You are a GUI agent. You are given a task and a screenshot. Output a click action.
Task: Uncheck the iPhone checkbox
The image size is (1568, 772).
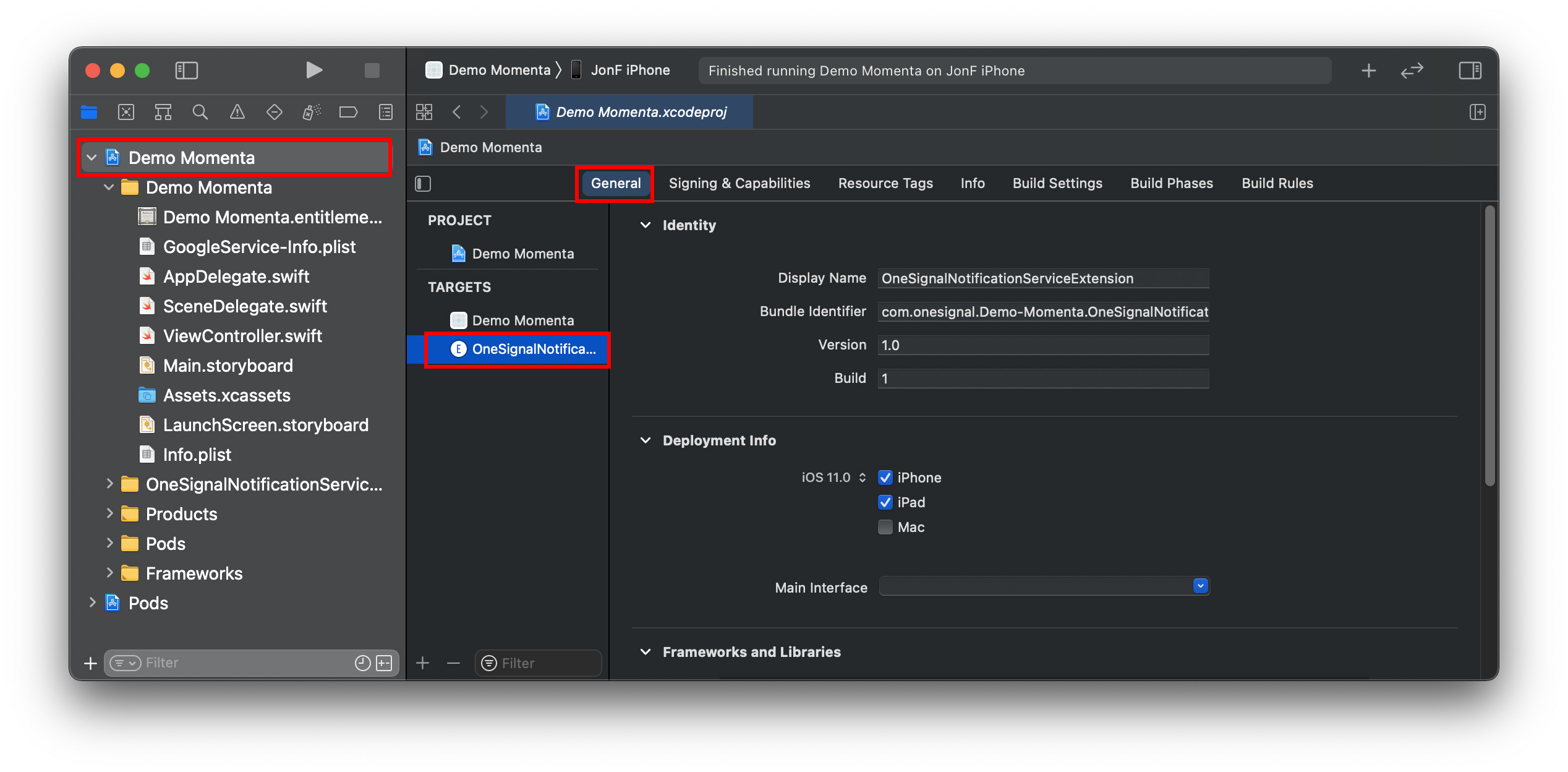coord(885,478)
